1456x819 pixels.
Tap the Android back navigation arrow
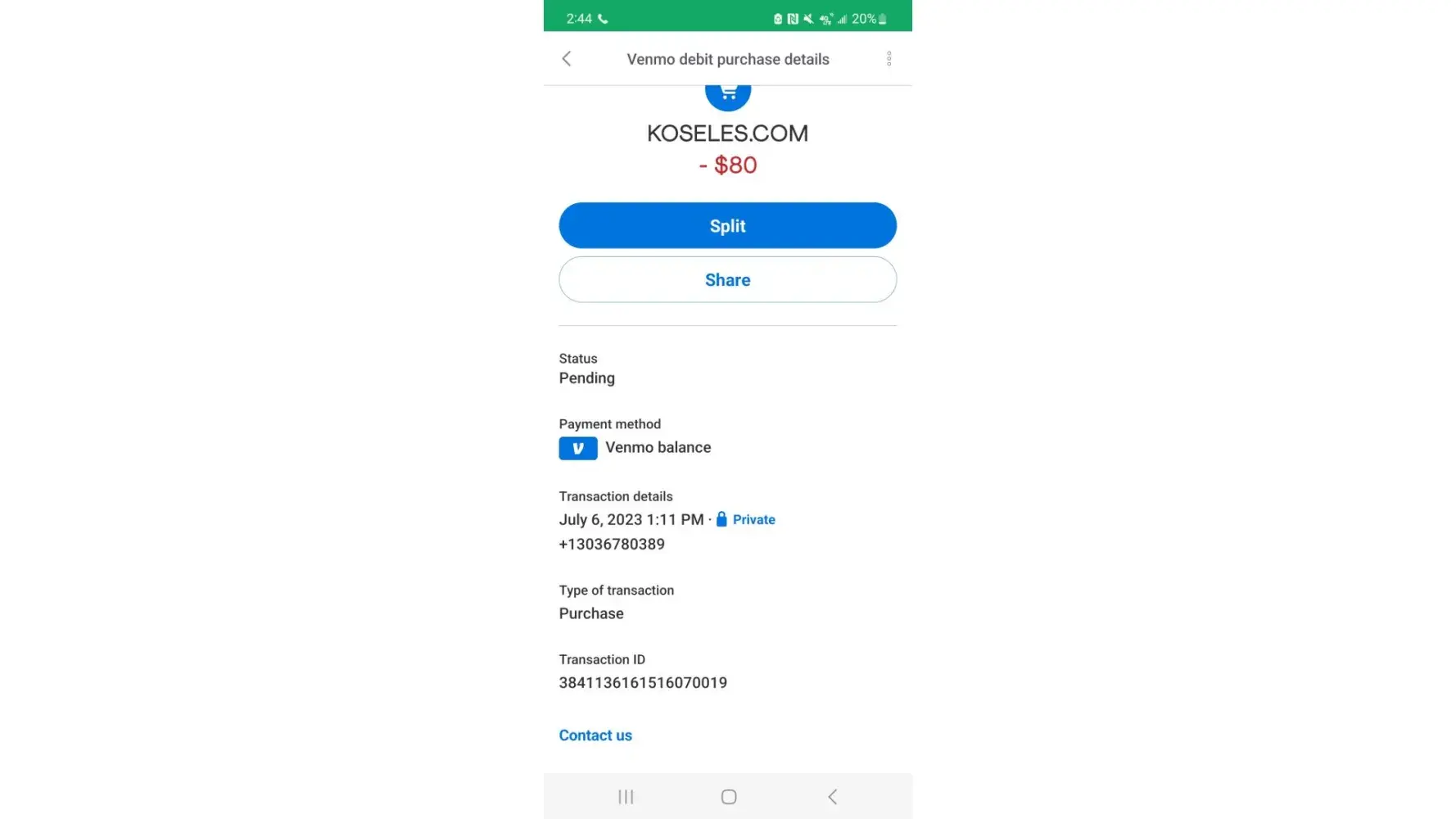point(832,797)
